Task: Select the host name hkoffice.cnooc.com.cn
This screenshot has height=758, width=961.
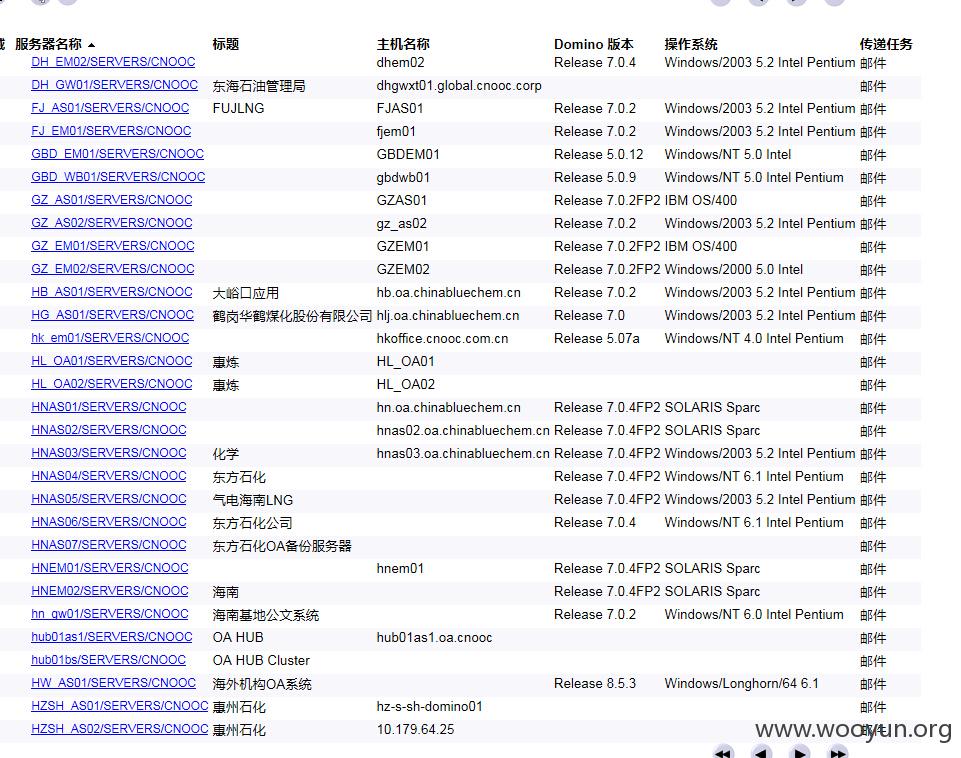Action: 443,338
